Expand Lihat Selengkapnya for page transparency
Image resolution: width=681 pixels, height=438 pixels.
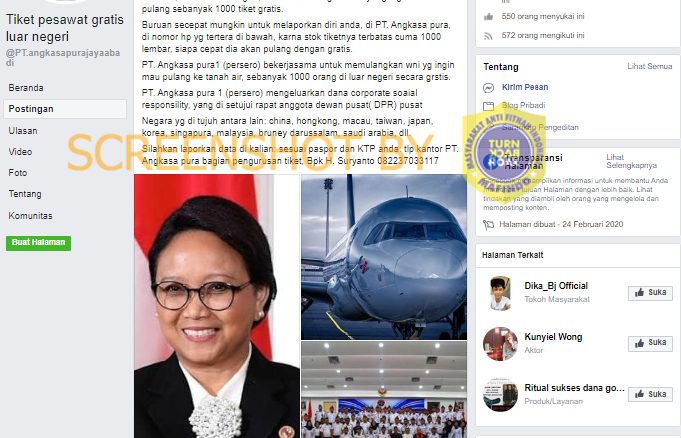click(x=631, y=161)
